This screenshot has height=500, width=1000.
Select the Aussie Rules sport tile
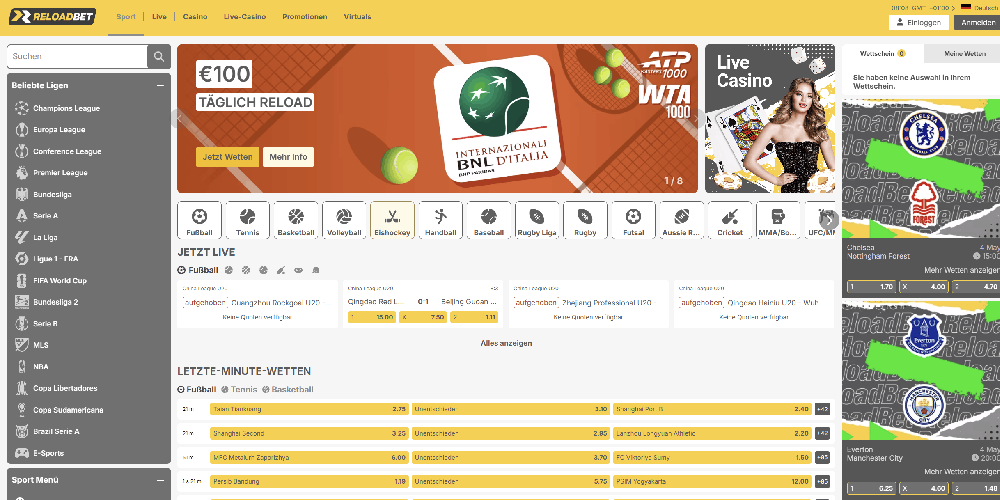point(682,221)
